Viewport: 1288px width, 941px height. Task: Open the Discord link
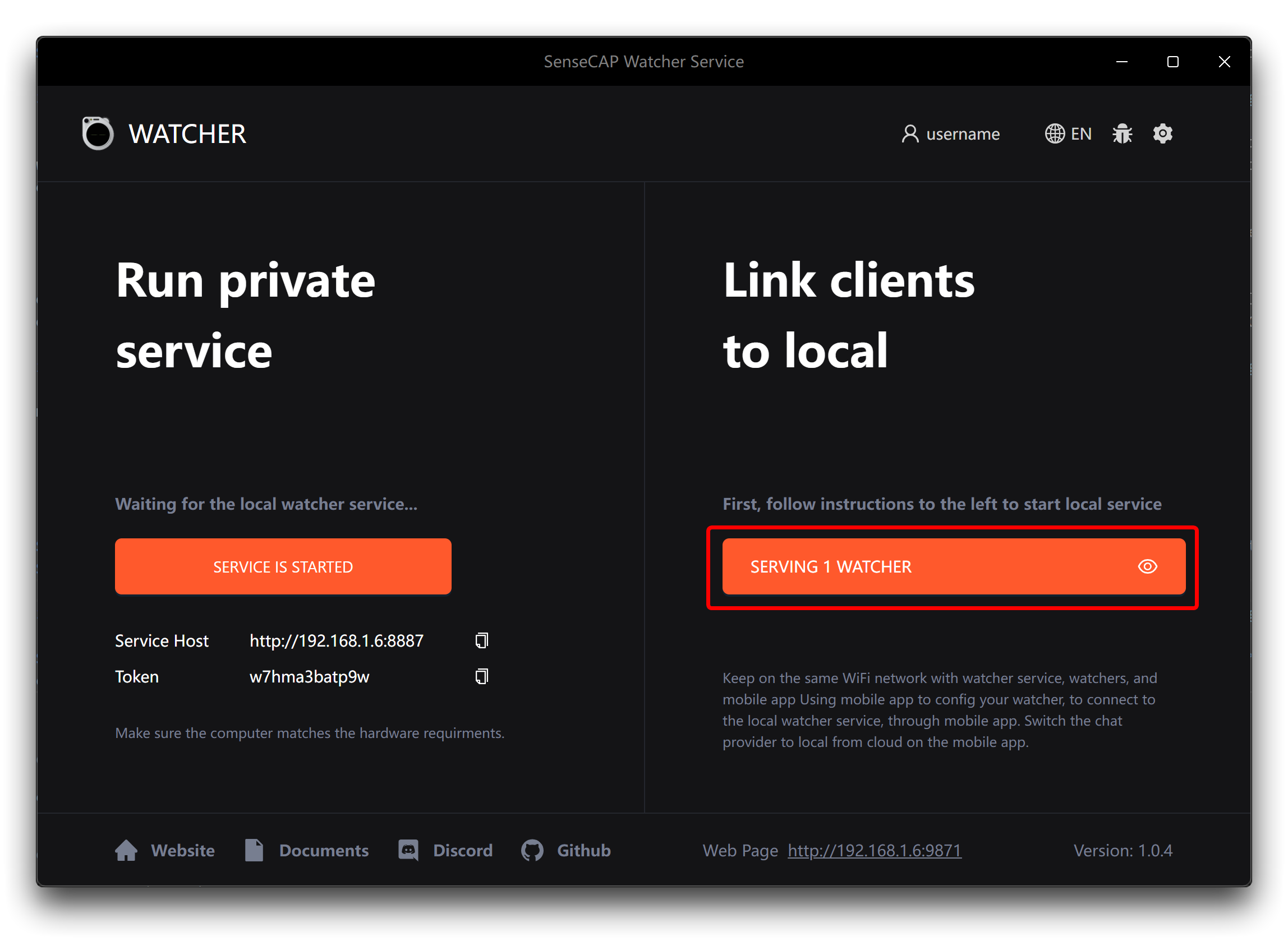(x=463, y=850)
